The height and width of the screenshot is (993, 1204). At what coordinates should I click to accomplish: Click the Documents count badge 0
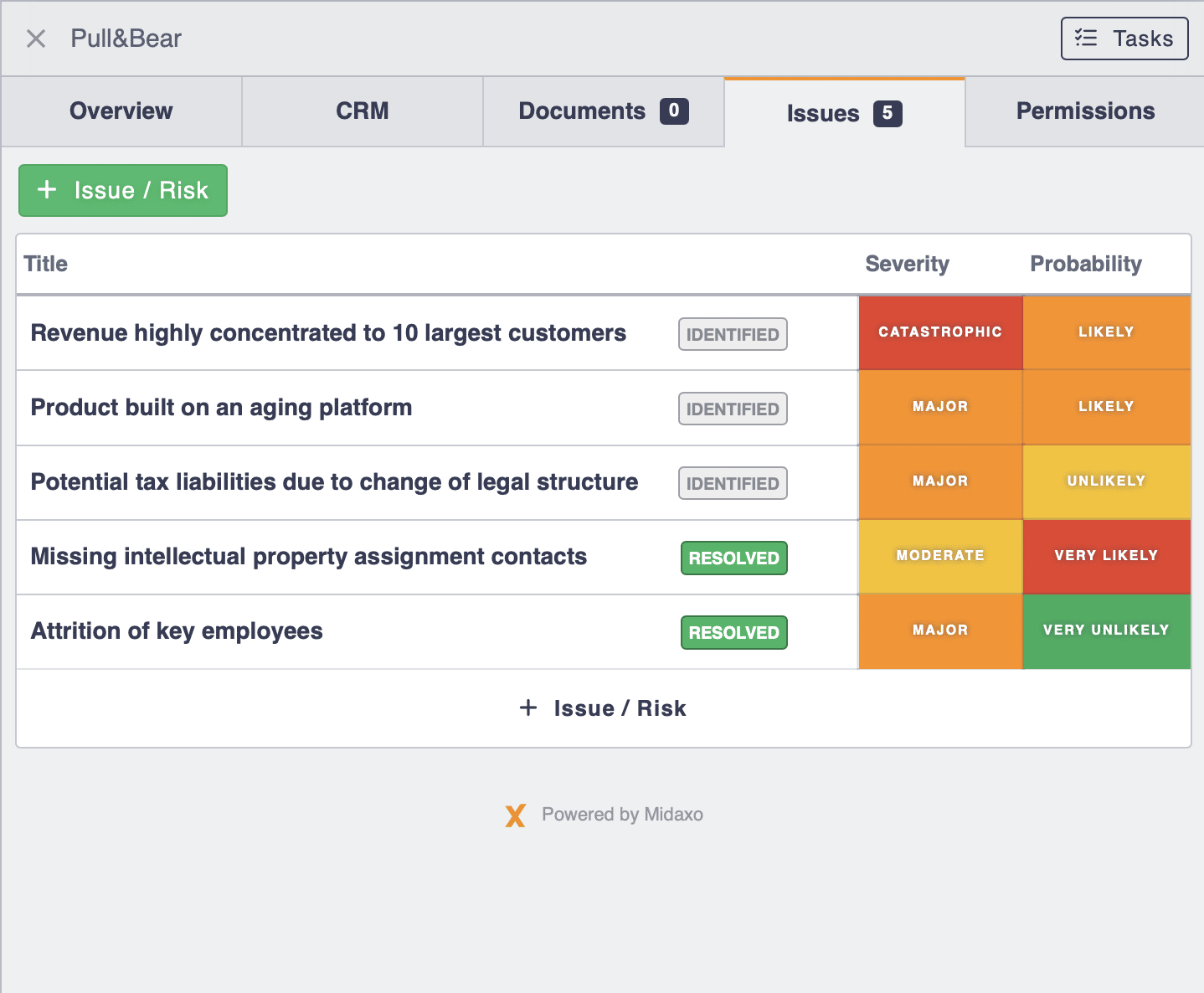pyautogui.click(x=674, y=111)
